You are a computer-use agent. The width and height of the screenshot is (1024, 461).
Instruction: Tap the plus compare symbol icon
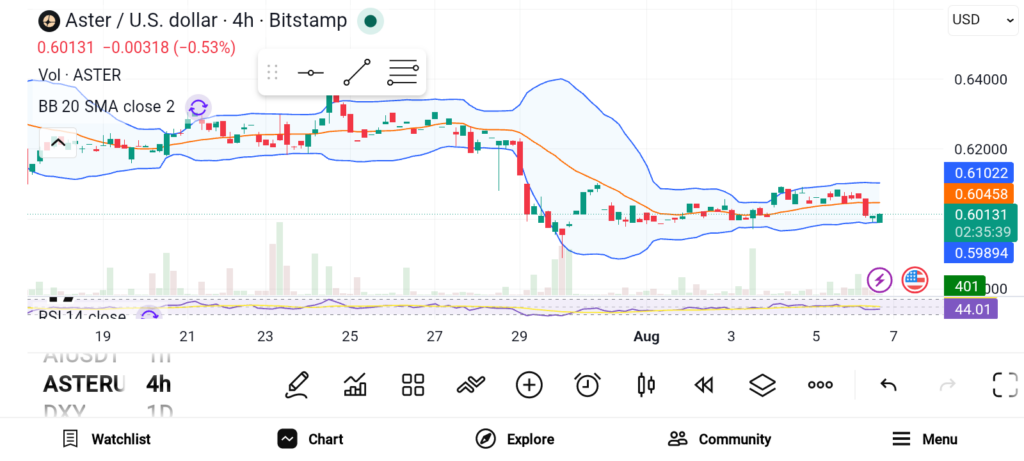point(529,385)
